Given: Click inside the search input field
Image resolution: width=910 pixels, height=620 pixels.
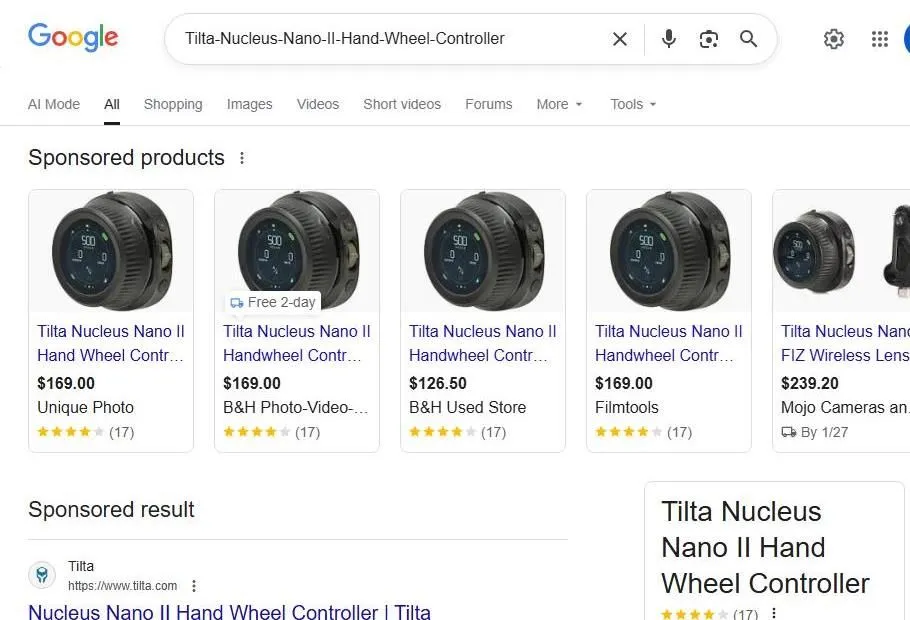Looking at the screenshot, I should coord(390,39).
